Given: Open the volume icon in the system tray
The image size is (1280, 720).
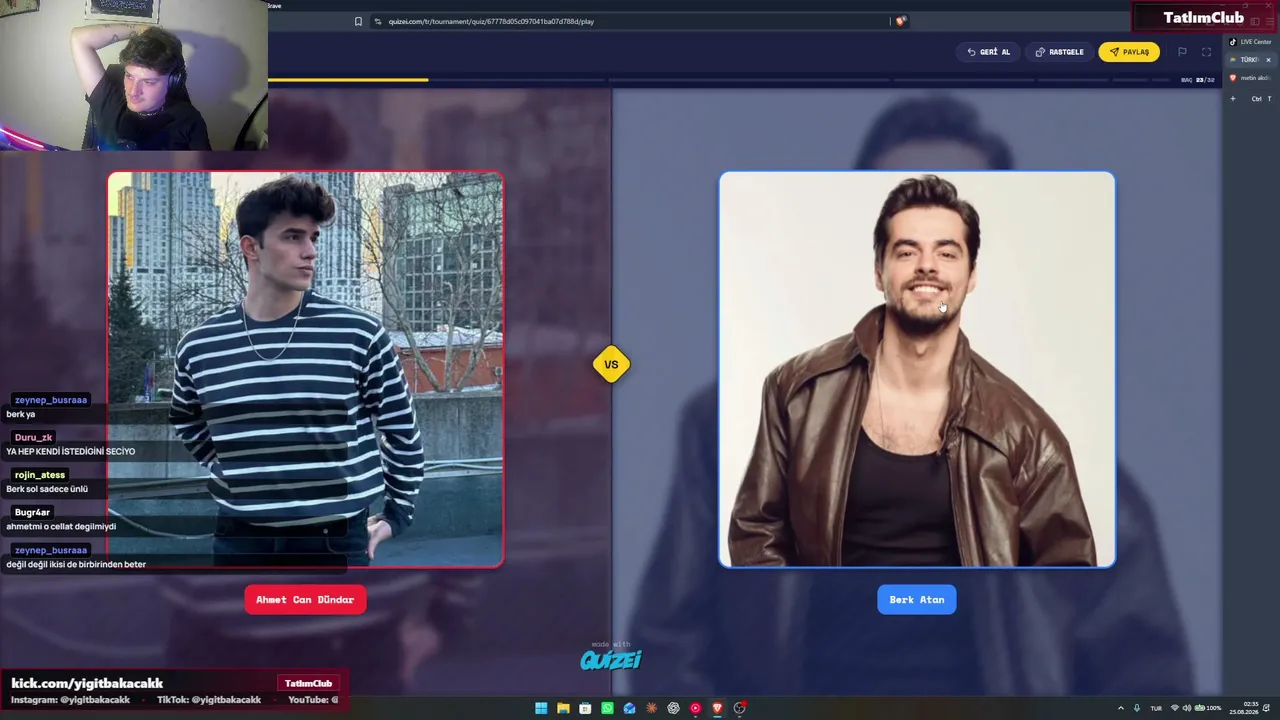Looking at the screenshot, I should tap(1187, 708).
